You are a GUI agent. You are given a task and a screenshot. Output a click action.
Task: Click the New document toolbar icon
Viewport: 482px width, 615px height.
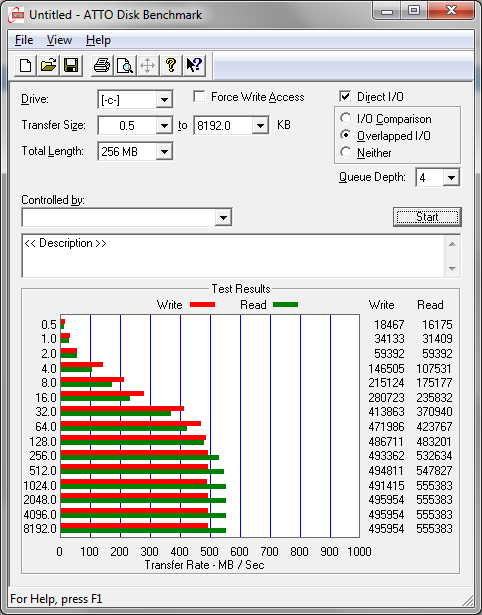tap(25, 65)
